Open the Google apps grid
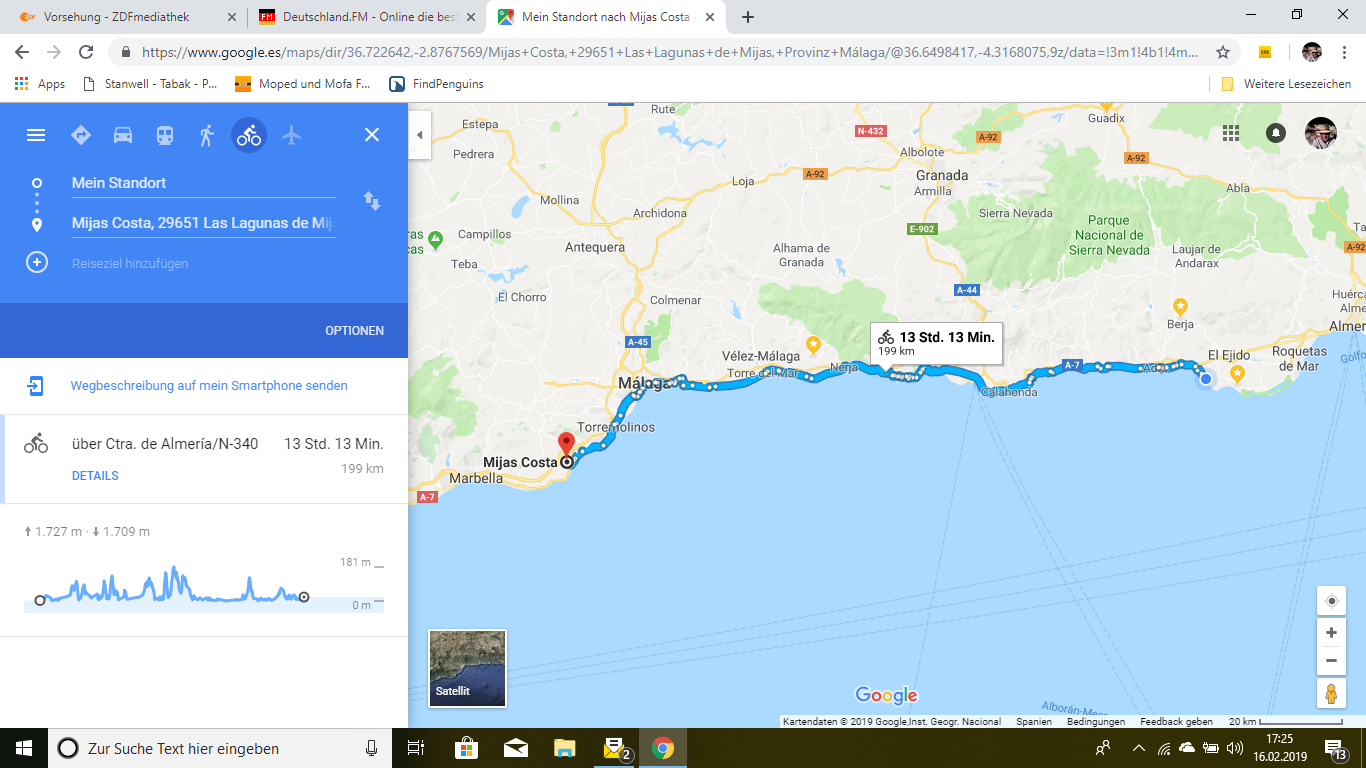The image size is (1366, 768). (1231, 133)
